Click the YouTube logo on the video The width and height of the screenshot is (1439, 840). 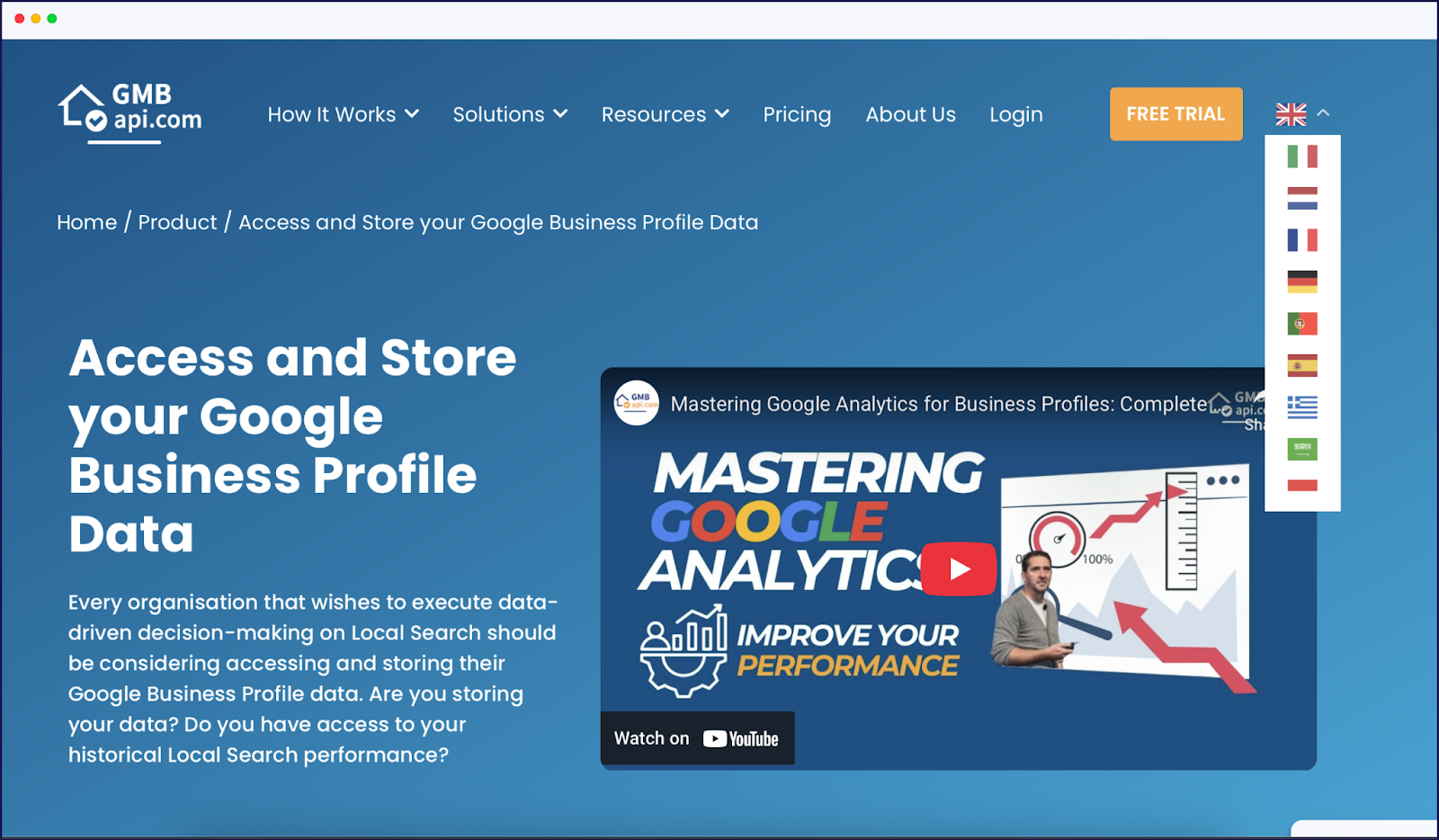tap(741, 738)
